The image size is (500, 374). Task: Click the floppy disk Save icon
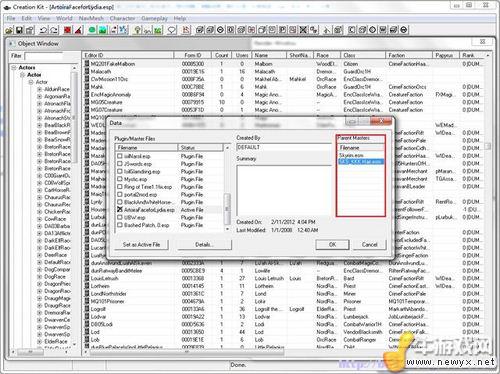tap(19, 30)
